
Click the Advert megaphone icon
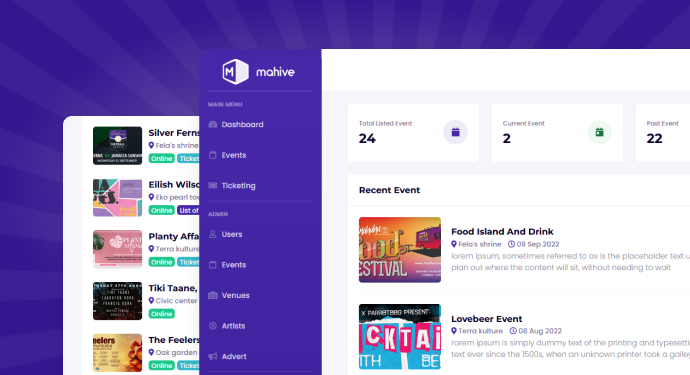coord(213,356)
